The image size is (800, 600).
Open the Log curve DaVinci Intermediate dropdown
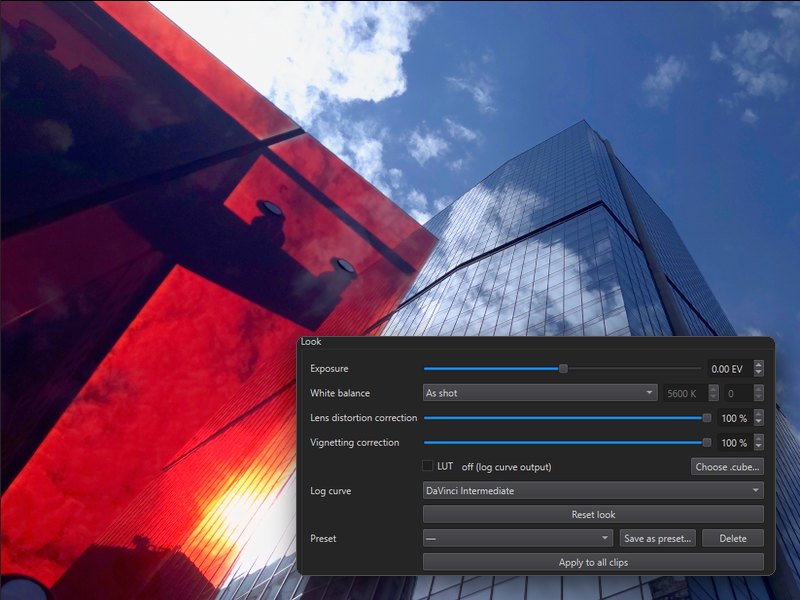click(x=593, y=491)
